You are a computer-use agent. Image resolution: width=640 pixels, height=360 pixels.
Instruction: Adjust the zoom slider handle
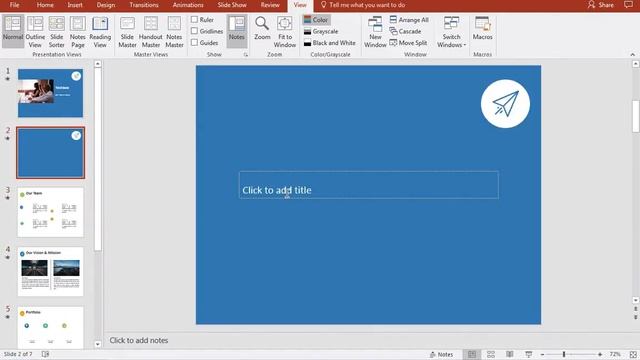564,354
